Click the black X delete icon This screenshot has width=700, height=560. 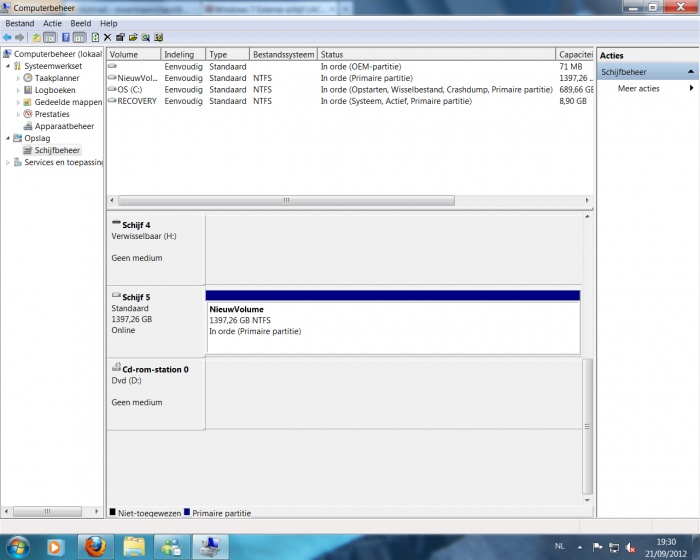click(x=107, y=38)
